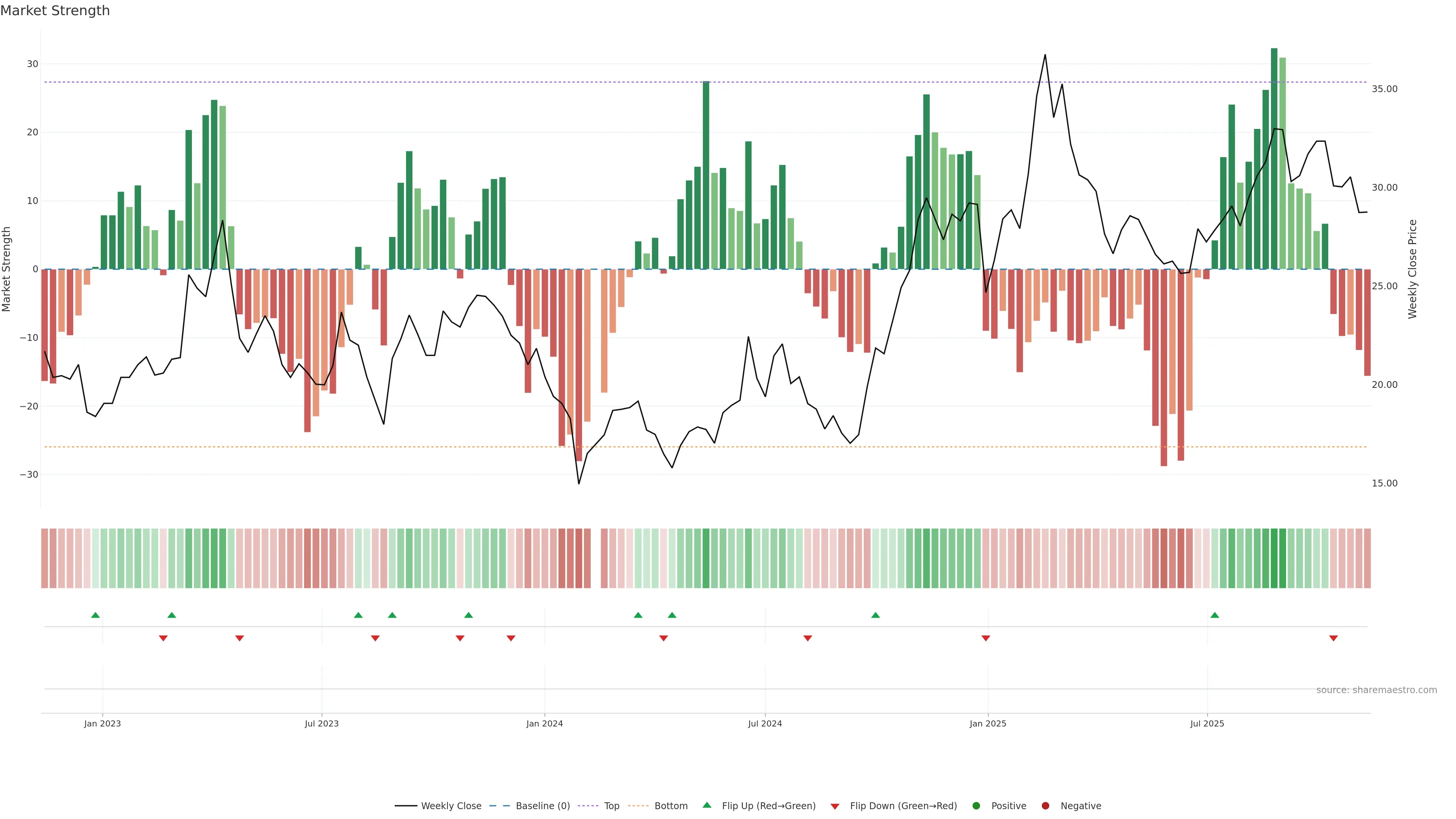Click the Flip Down red triangle legend icon
Viewport: 1456px width, 819px height.
click(835, 806)
